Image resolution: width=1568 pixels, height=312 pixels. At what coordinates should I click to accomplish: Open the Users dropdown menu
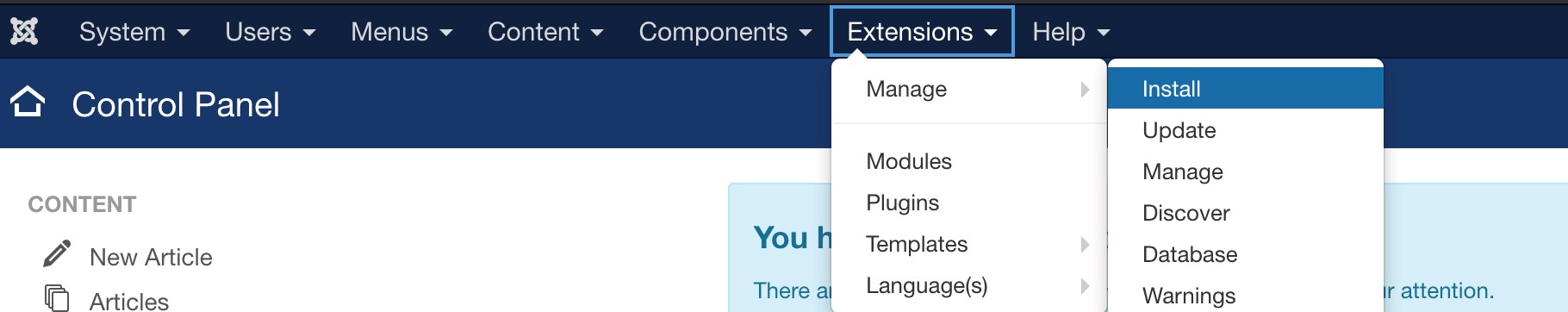[270, 32]
